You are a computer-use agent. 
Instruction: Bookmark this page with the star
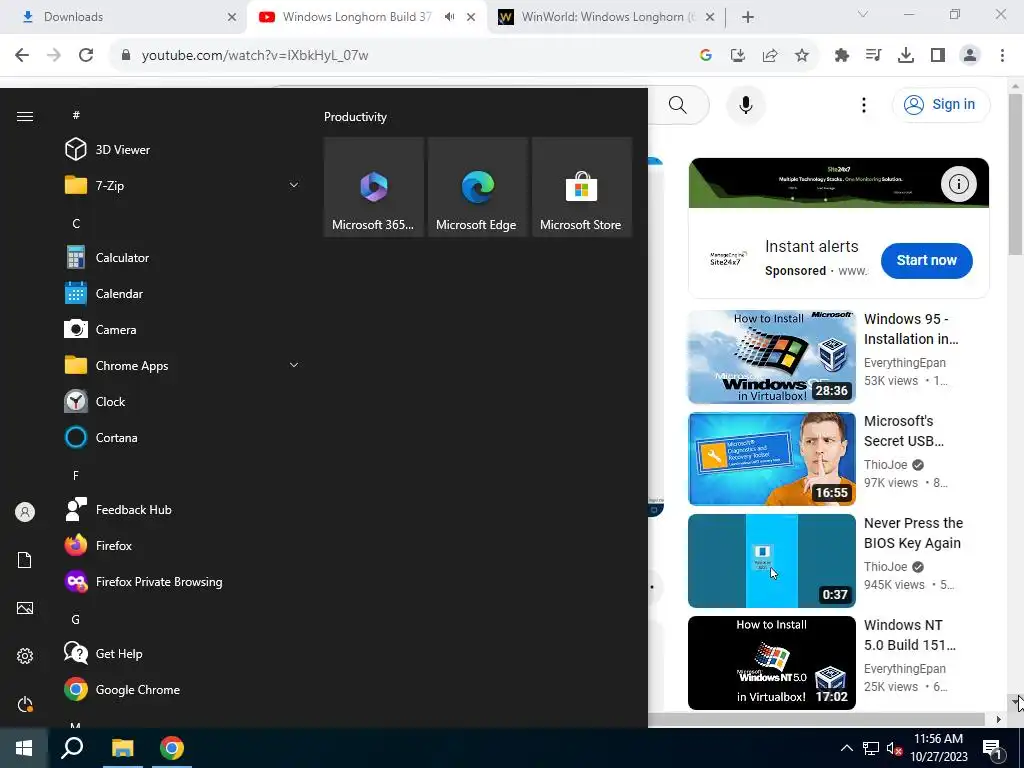click(x=802, y=56)
